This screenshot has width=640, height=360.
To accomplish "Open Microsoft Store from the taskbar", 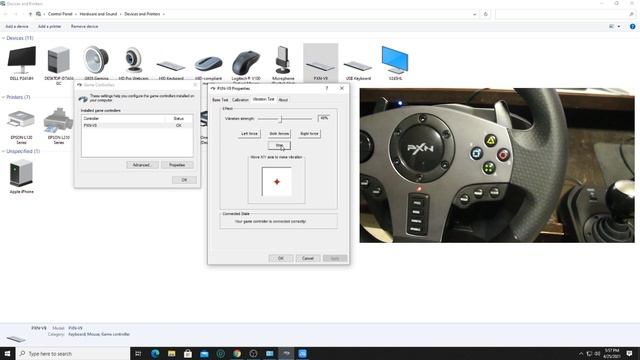I will tap(188, 353).
